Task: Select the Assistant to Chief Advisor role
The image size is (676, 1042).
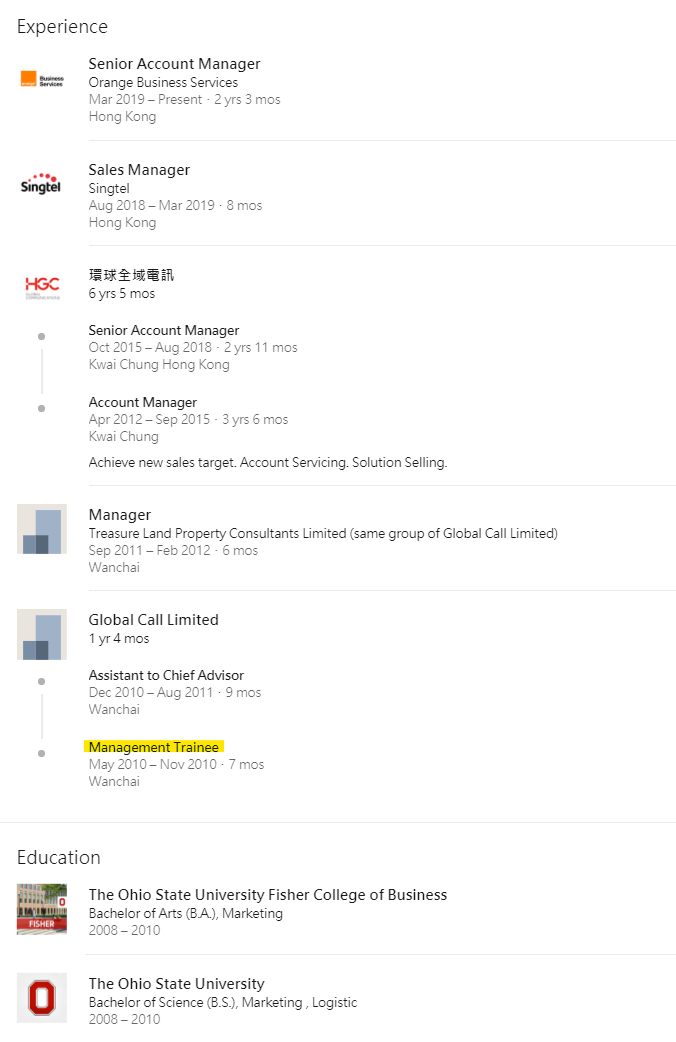Action: coord(166,675)
